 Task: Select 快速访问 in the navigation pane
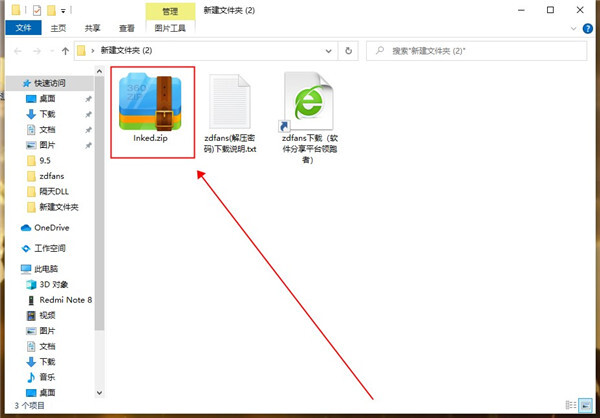point(50,83)
